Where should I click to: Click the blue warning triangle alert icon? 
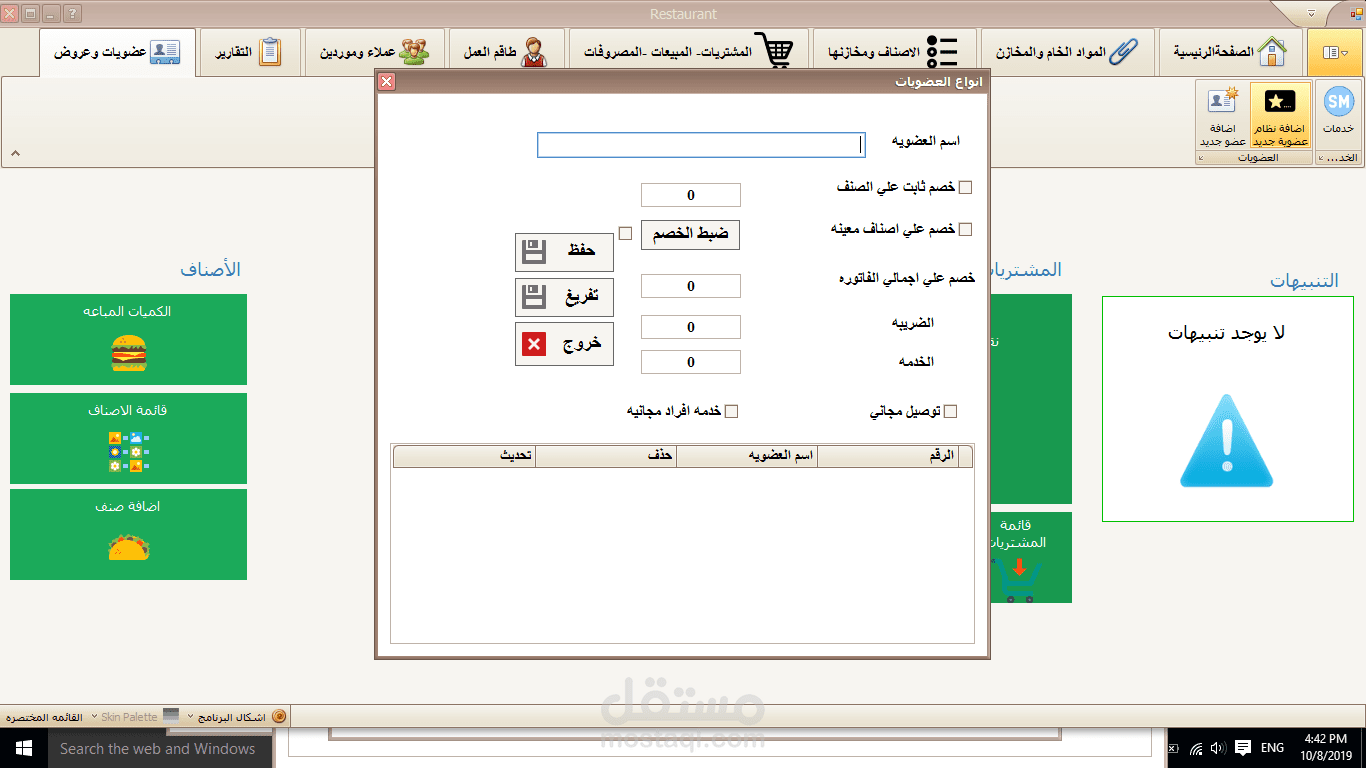(1226, 441)
